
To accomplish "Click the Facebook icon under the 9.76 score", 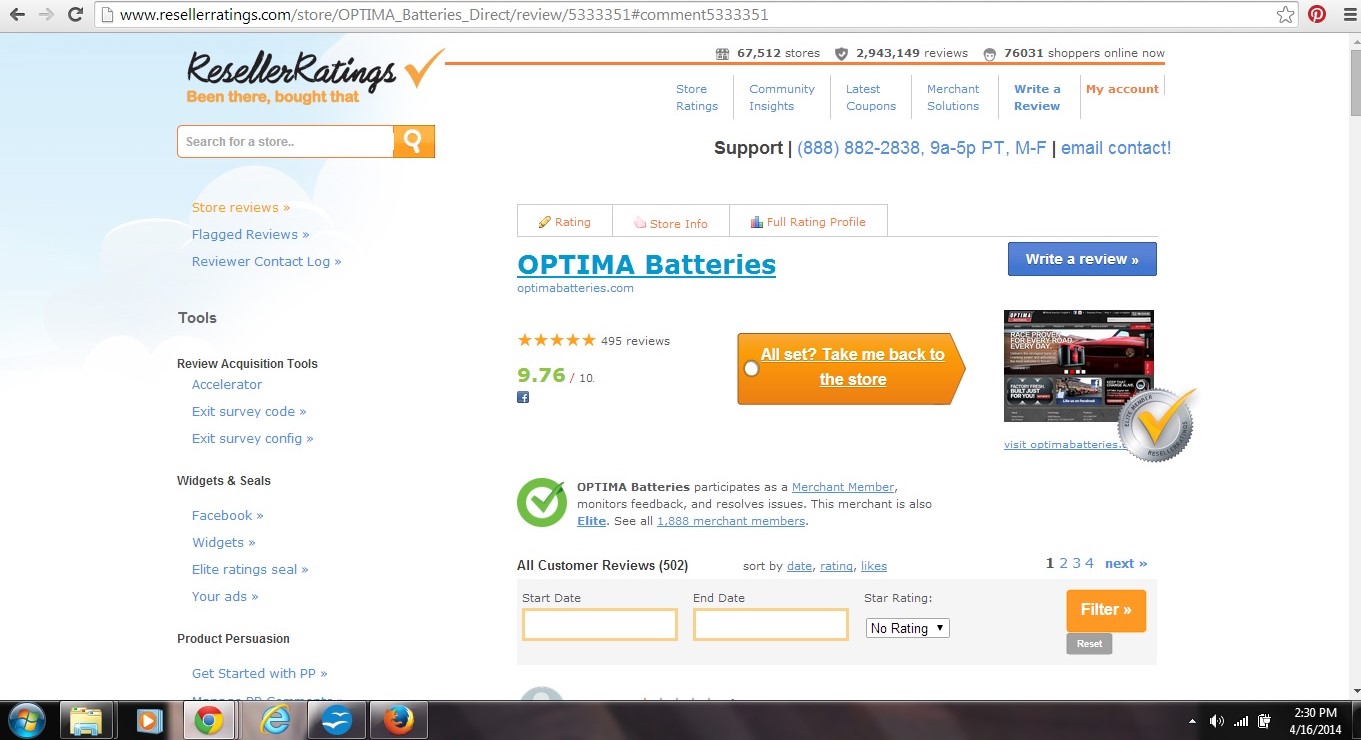I will pyautogui.click(x=523, y=397).
